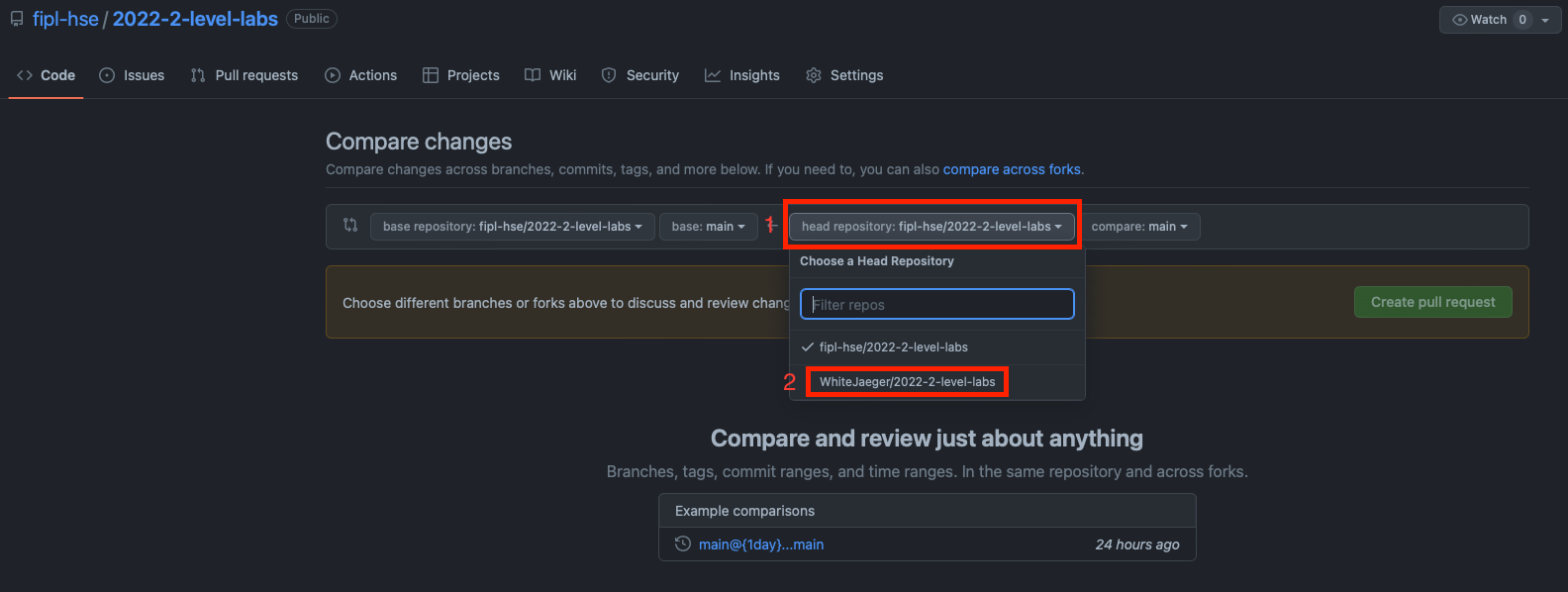Screen dimensions: 1568x592
Task: Switch to the Code tab
Action: 47,75
